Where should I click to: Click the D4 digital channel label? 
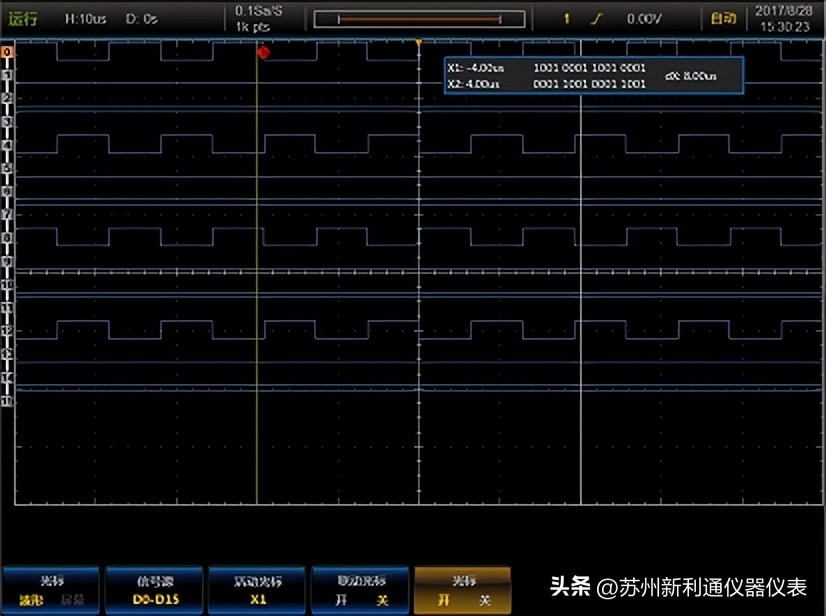[7, 145]
